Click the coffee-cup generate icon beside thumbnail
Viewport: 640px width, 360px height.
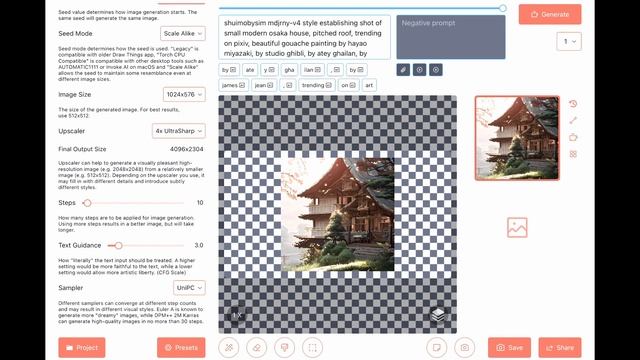573,137
